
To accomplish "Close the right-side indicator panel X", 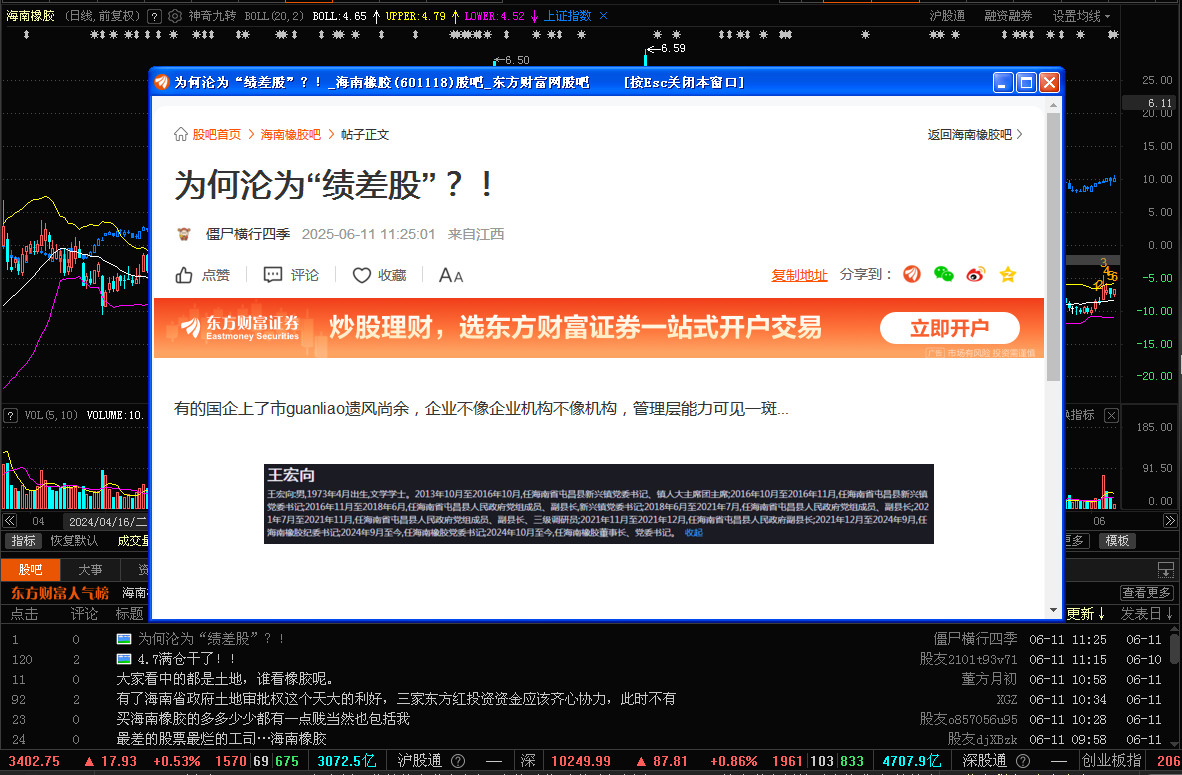I will coord(1111,415).
